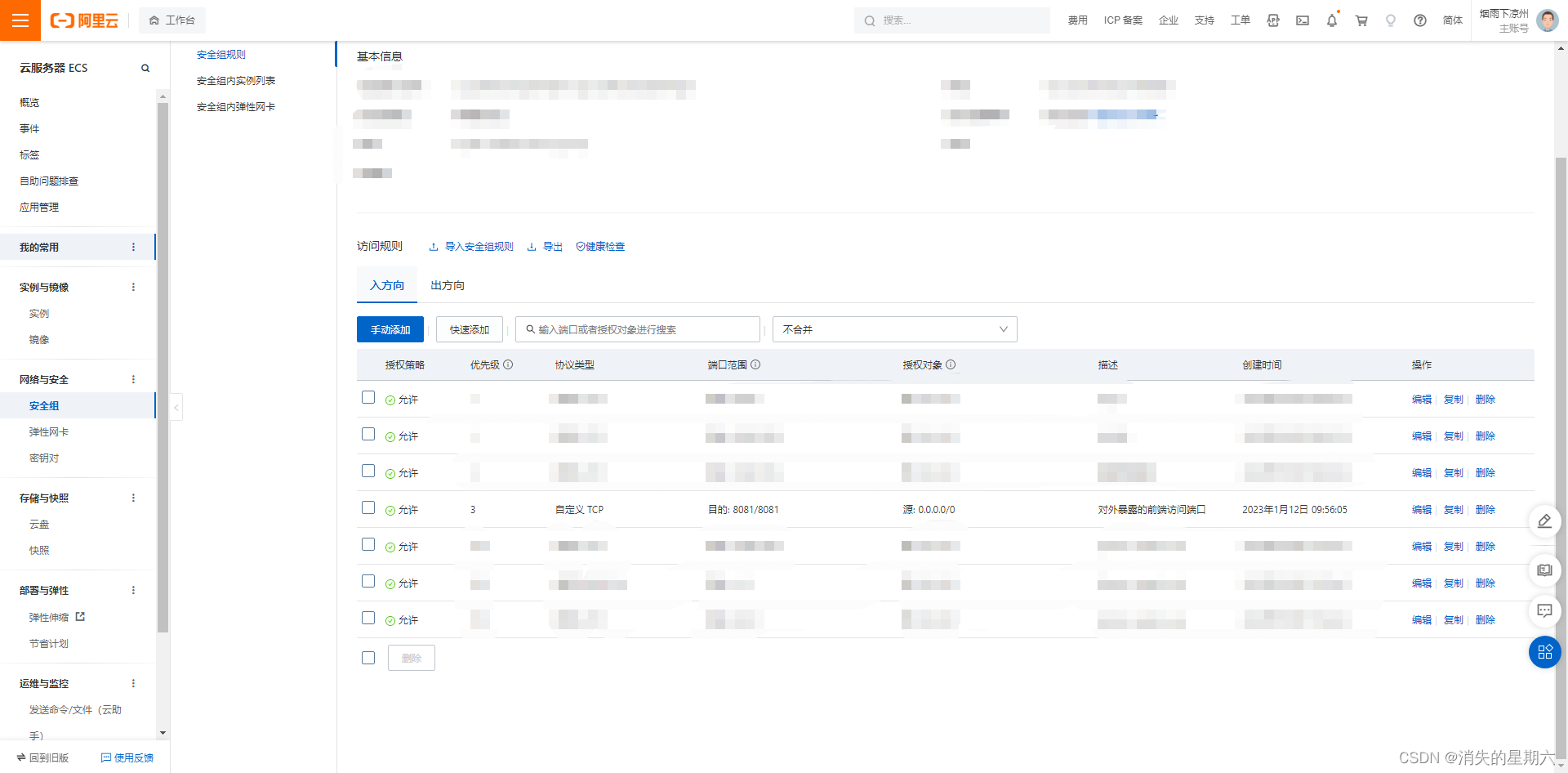Click the top header search box

(x=952, y=20)
